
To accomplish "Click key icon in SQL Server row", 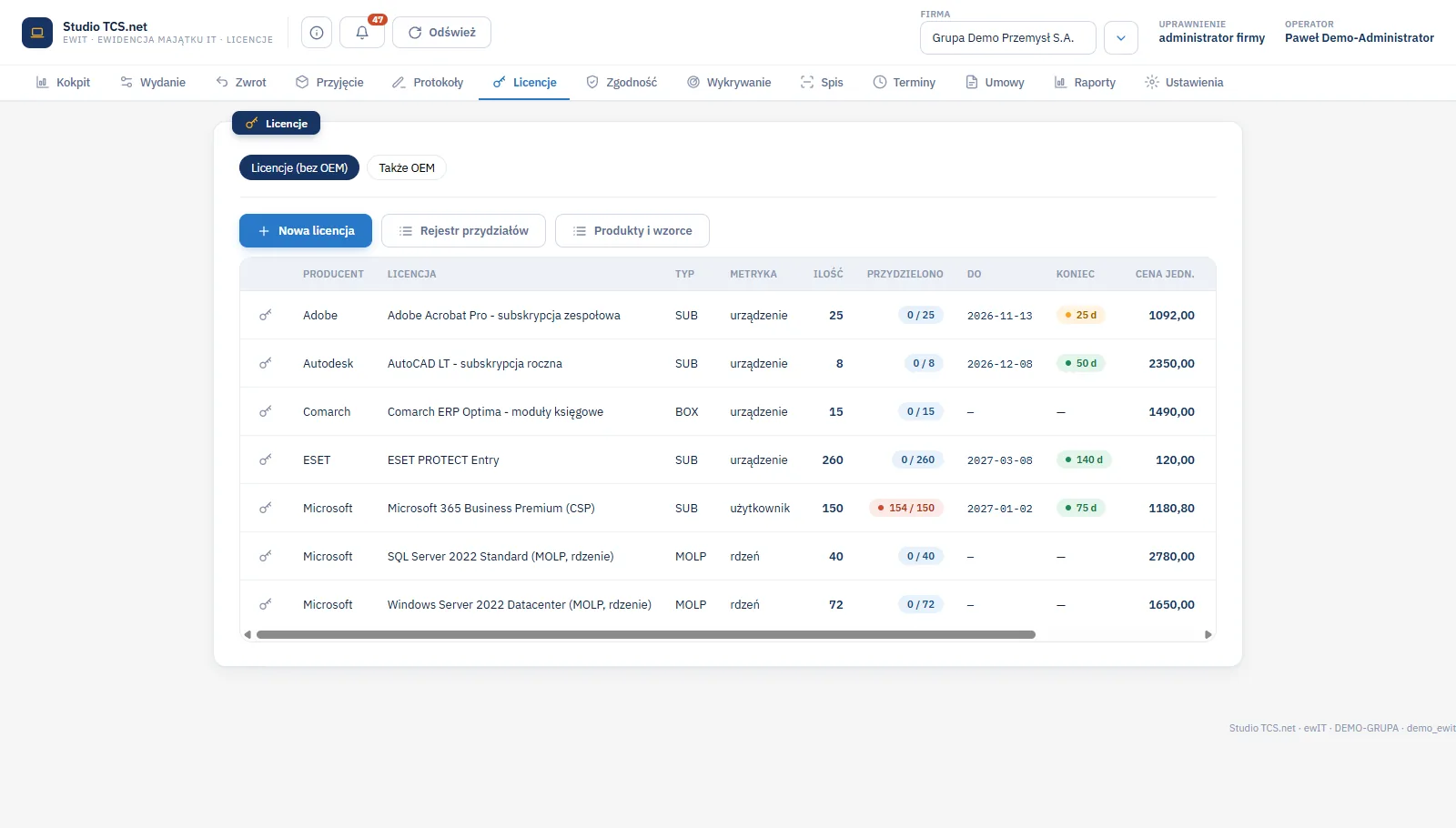I will [x=266, y=556].
